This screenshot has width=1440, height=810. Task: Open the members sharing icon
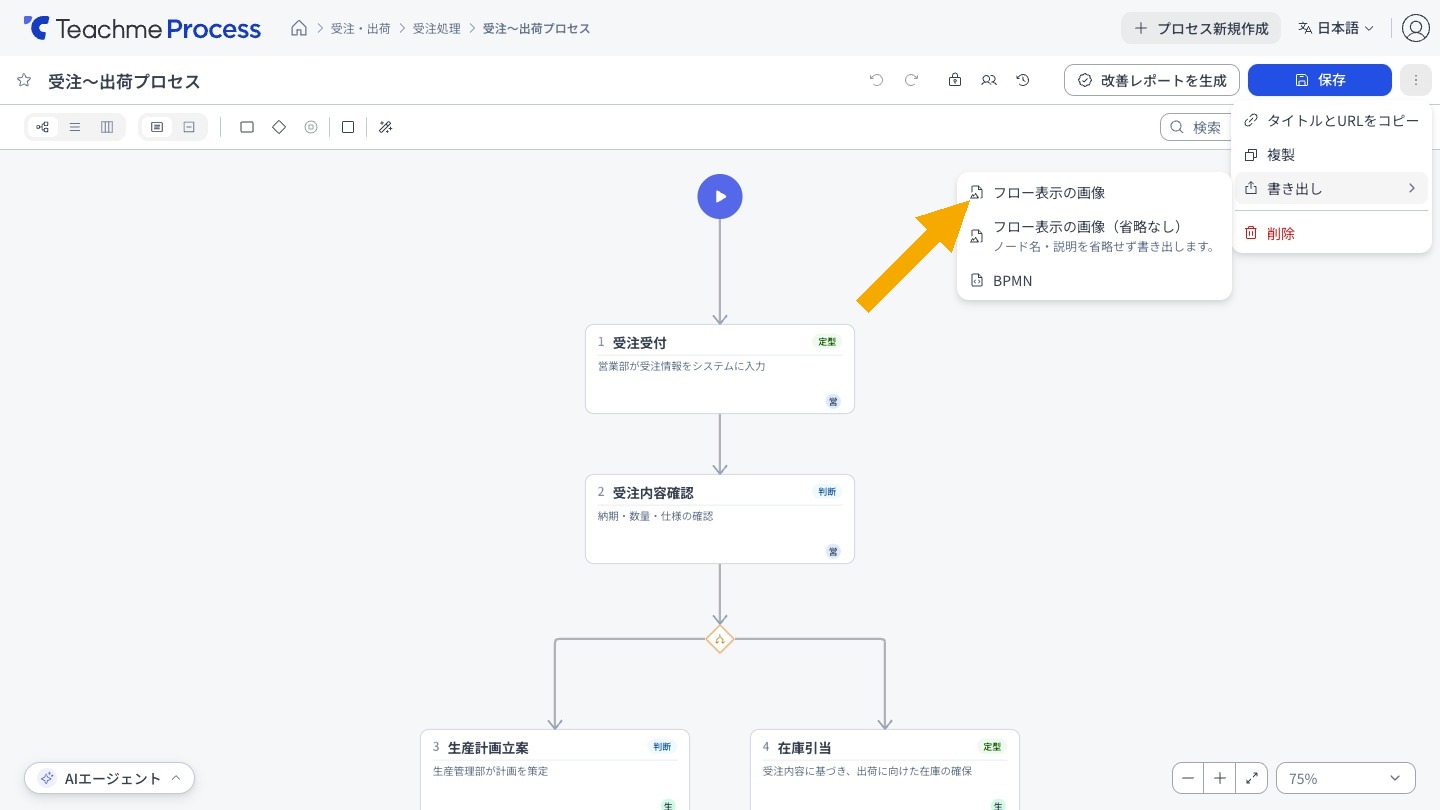coord(989,80)
